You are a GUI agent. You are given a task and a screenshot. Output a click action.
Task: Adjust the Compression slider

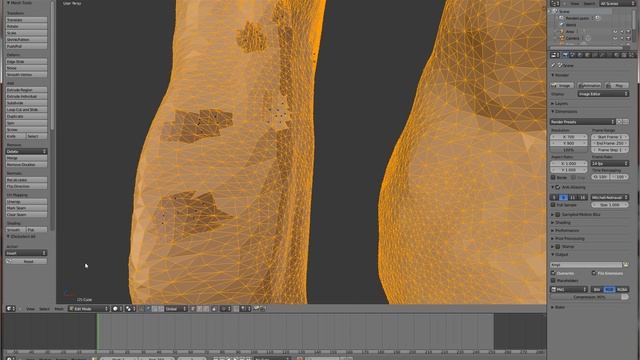tap(589, 297)
